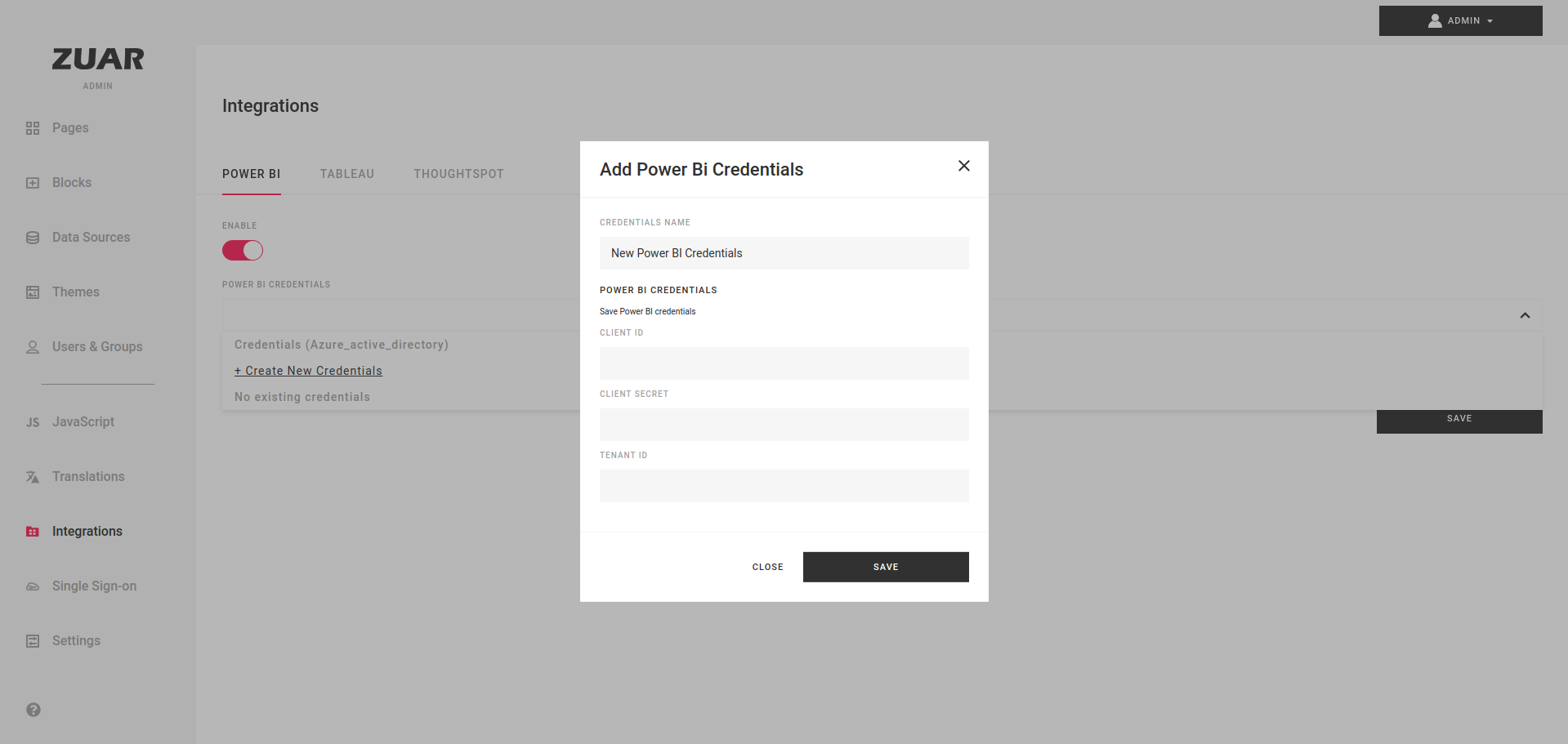The image size is (1568, 744).
Task: Open the Power BI Credentials select field
Action: coord(882,315)
